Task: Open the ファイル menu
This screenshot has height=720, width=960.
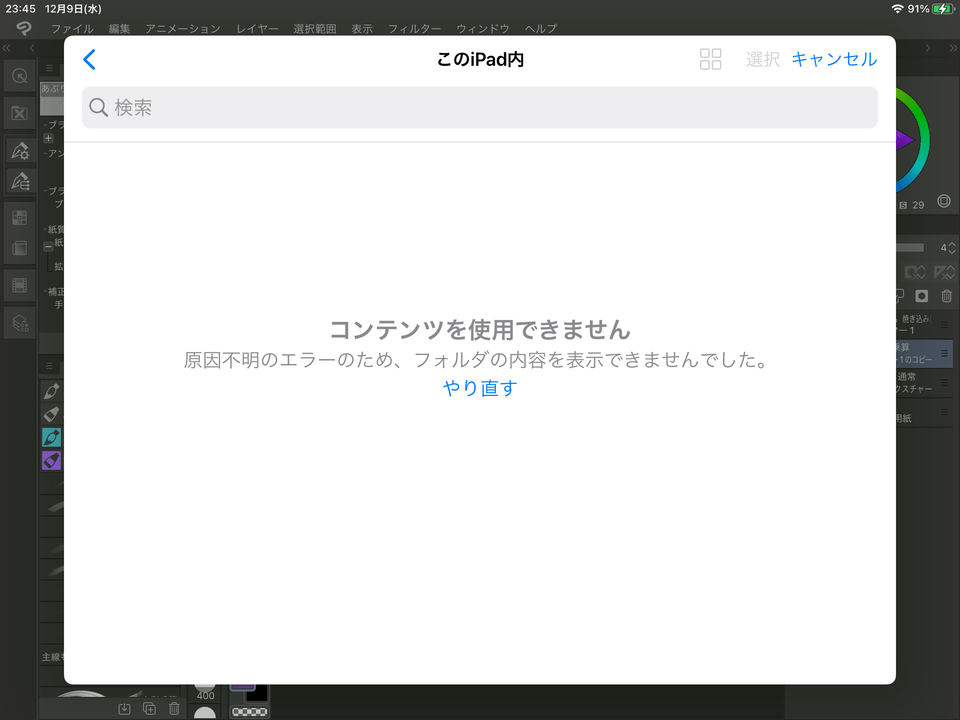Action: click(72, 29)
